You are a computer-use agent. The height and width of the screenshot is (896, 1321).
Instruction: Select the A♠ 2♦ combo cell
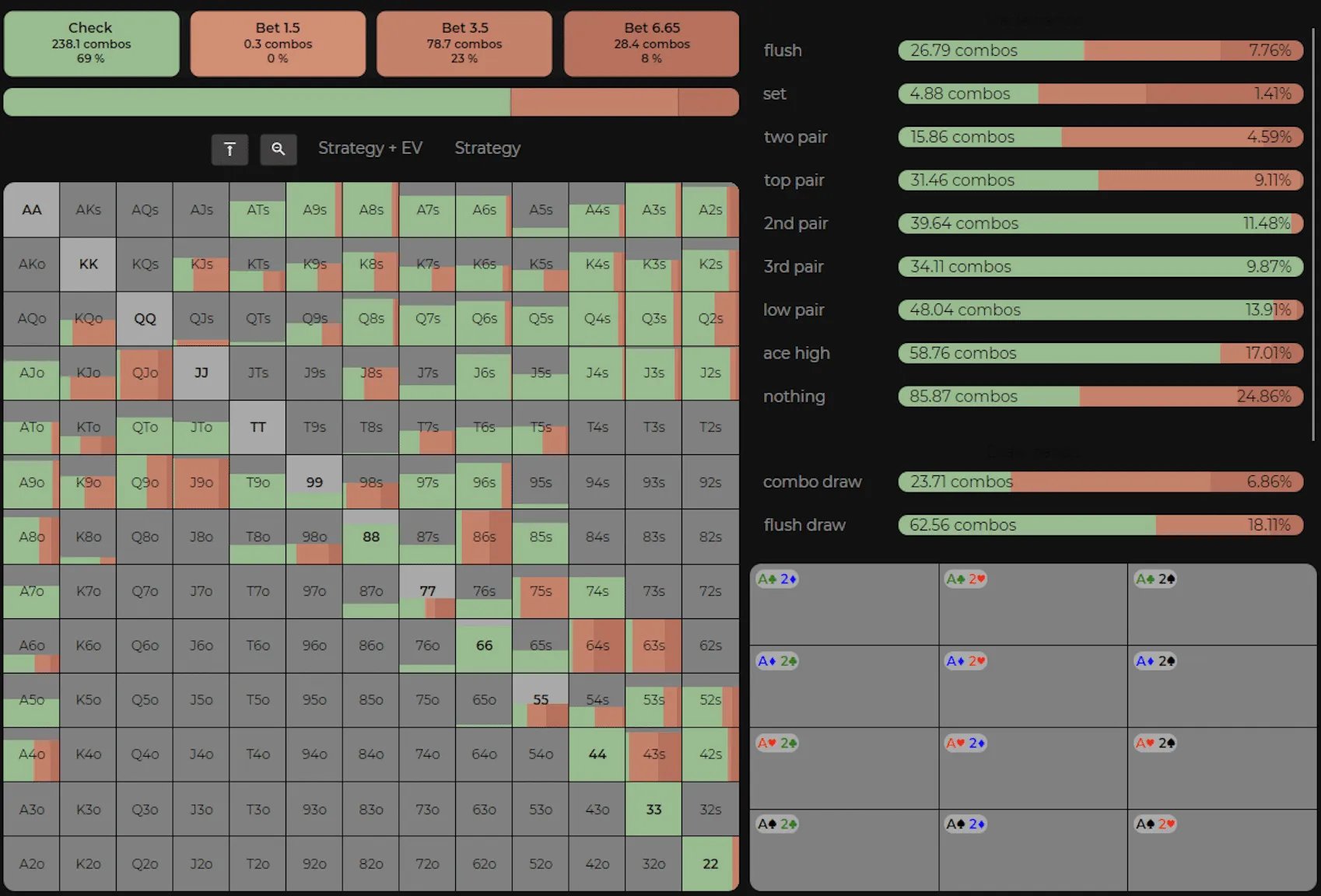click(1033, 849)
